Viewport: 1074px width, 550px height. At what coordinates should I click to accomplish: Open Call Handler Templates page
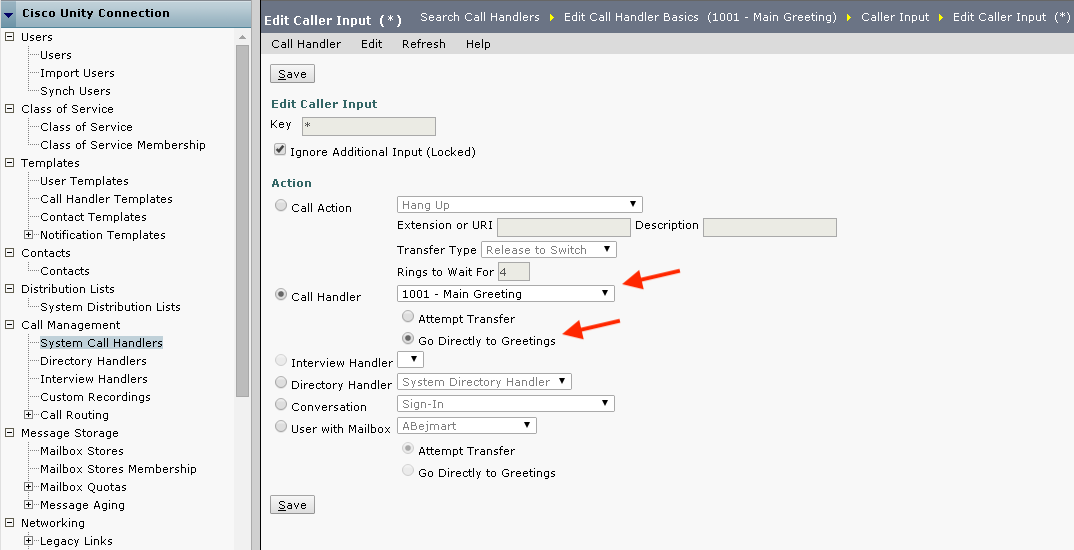[106, 199]
